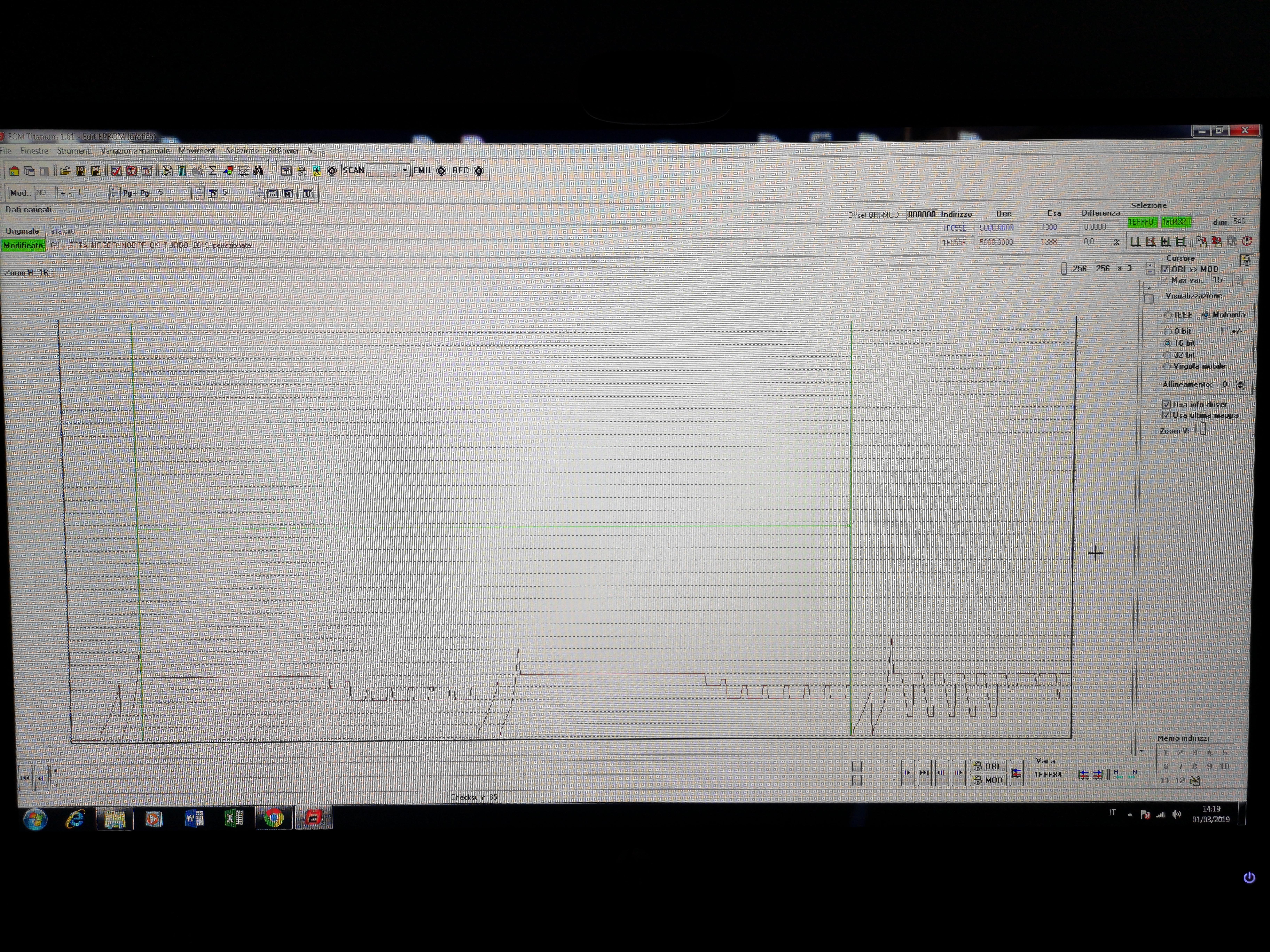The image size is (1270, 952).
Task: Click the P page step icon
Action: point(213,193)
